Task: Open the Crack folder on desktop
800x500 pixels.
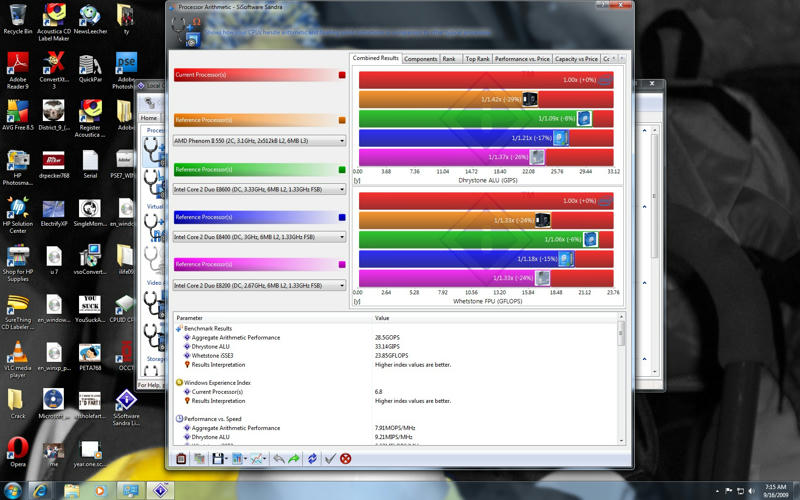Action: (18, 403)
